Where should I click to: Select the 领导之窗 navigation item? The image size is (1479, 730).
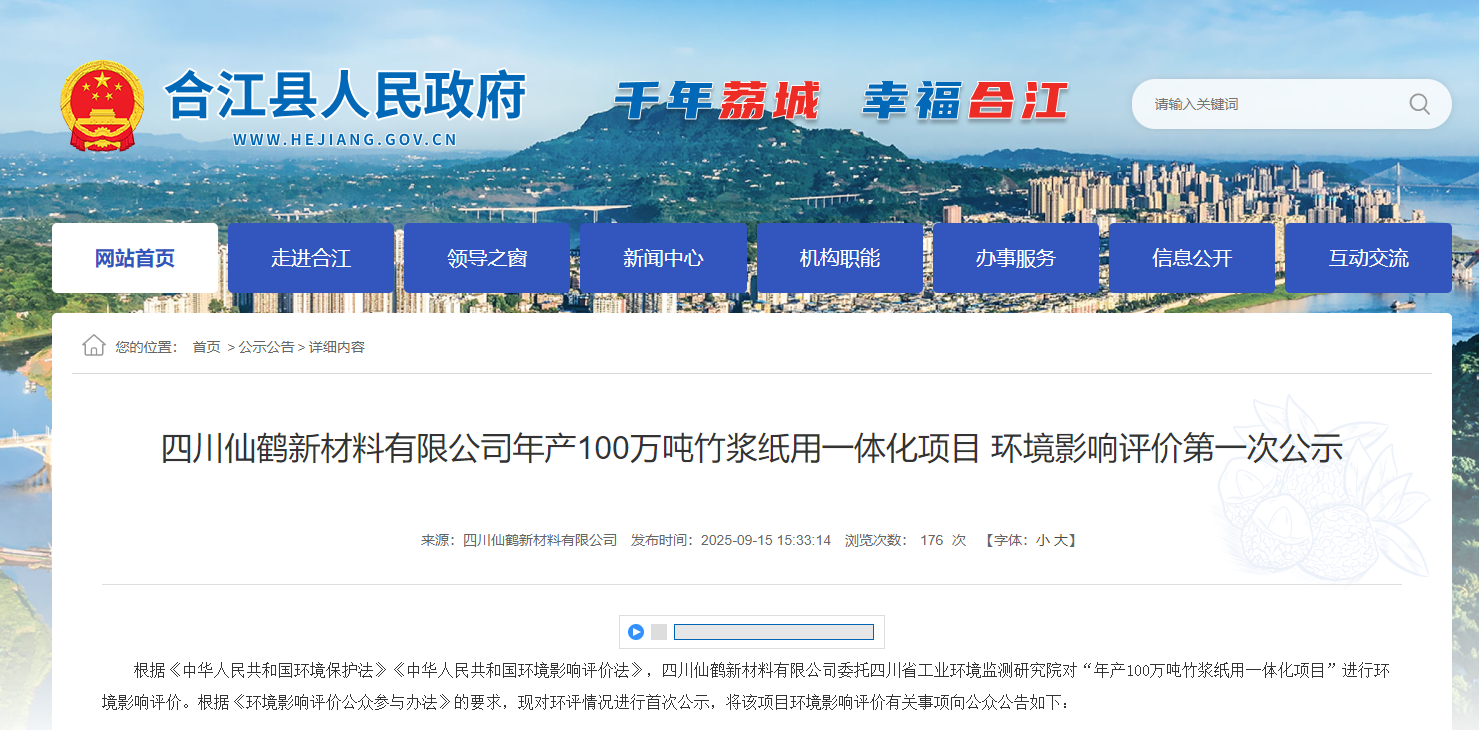pyautogui.click(x=487, y=258)
